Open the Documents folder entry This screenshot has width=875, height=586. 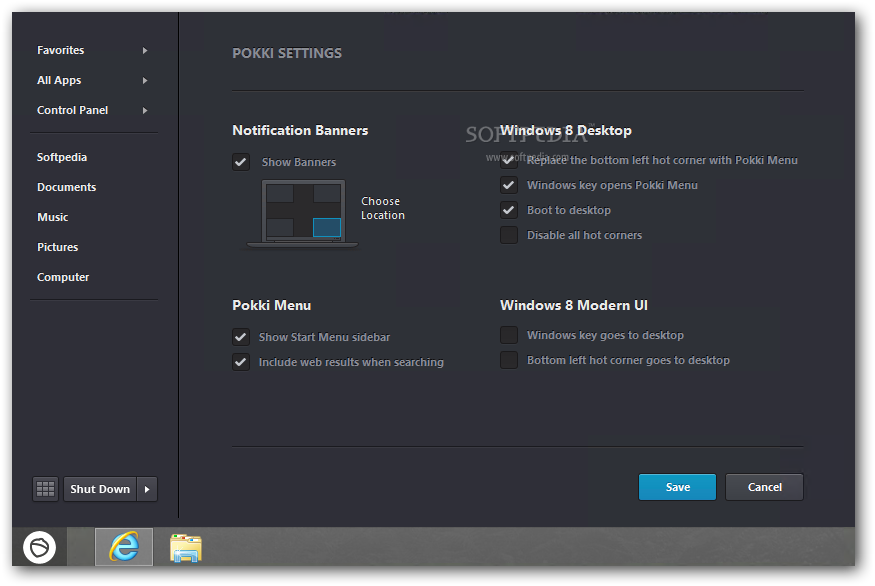click(x=66, y=188)
